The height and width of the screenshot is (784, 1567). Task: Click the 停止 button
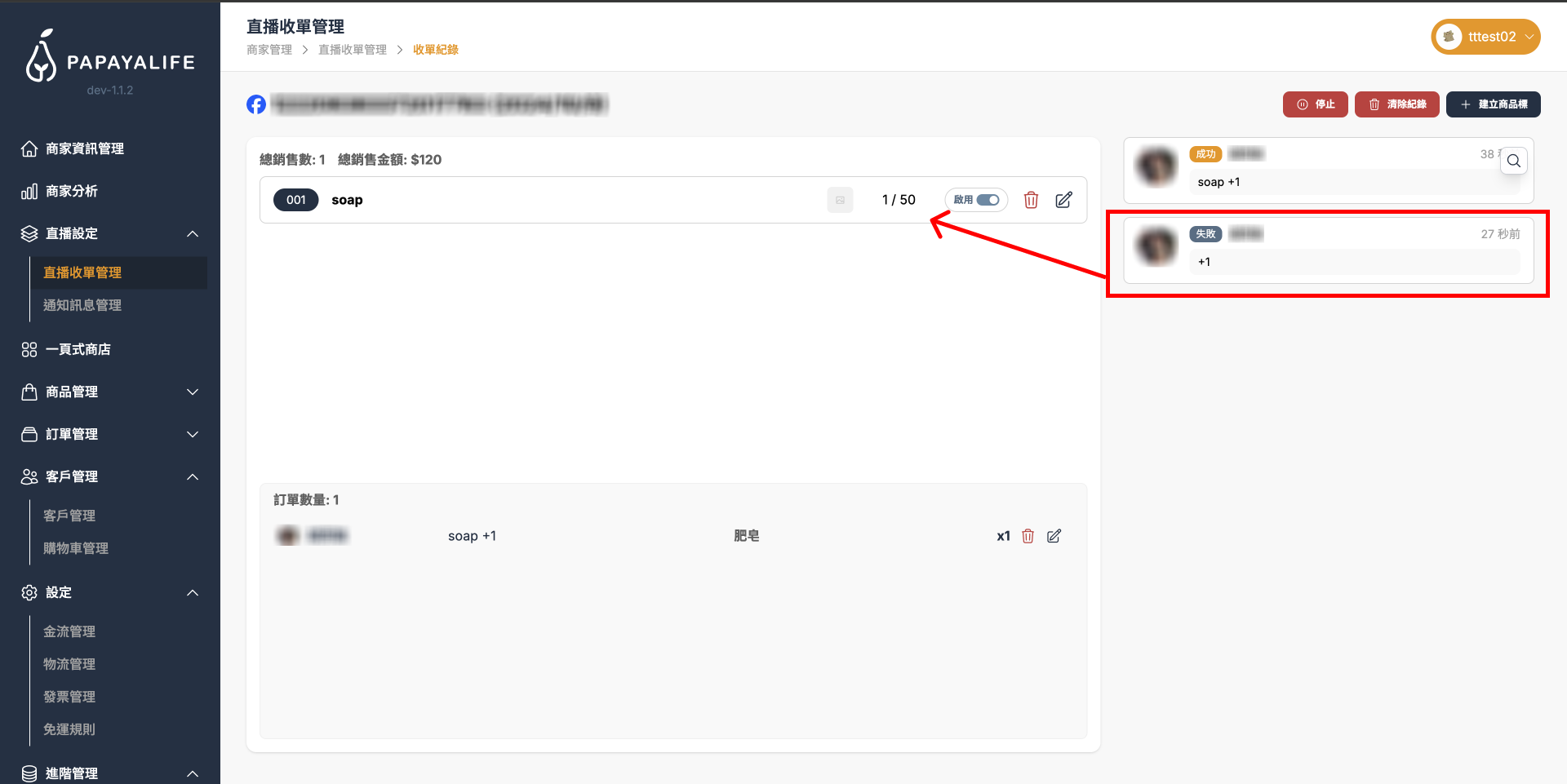pyautogui.click(x=1315, y=104)
